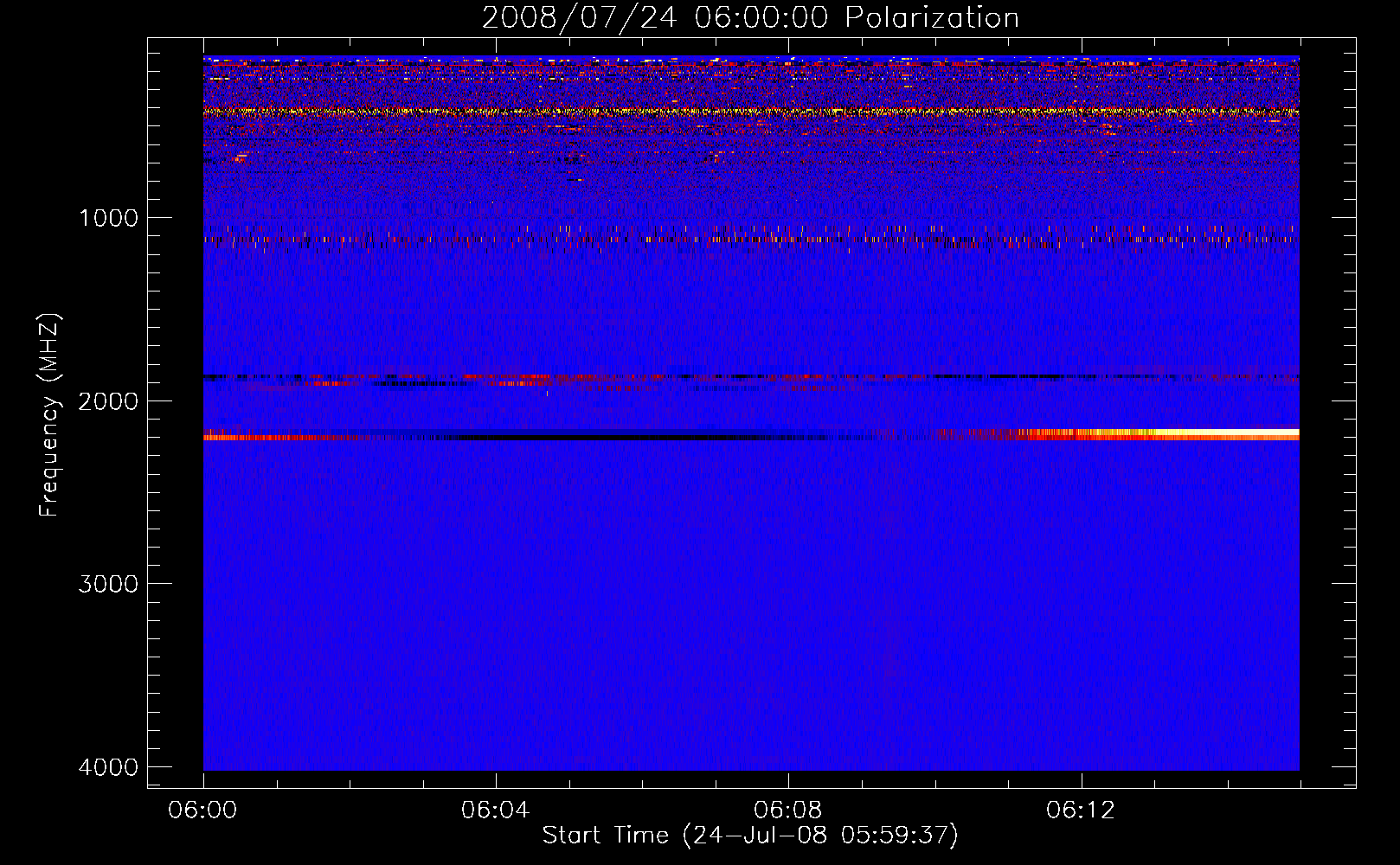The width and height of the screenshot is (1400, 865).
Task: Click the red-black interference line near 1870 MHz
Action: point(751,377)
